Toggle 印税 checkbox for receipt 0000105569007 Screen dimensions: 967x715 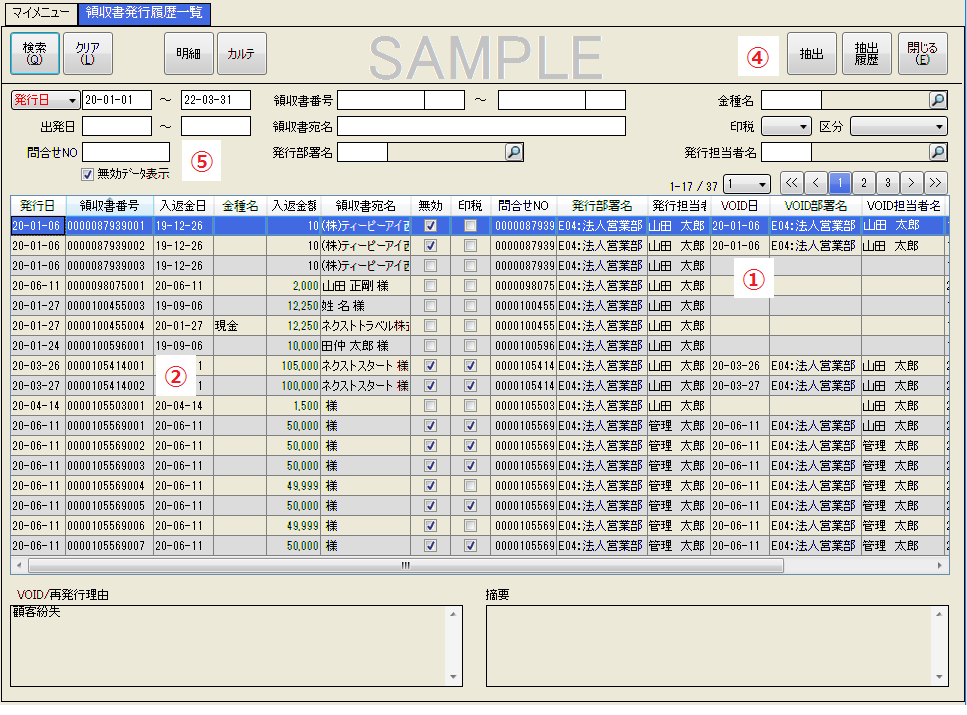(470, 545)
